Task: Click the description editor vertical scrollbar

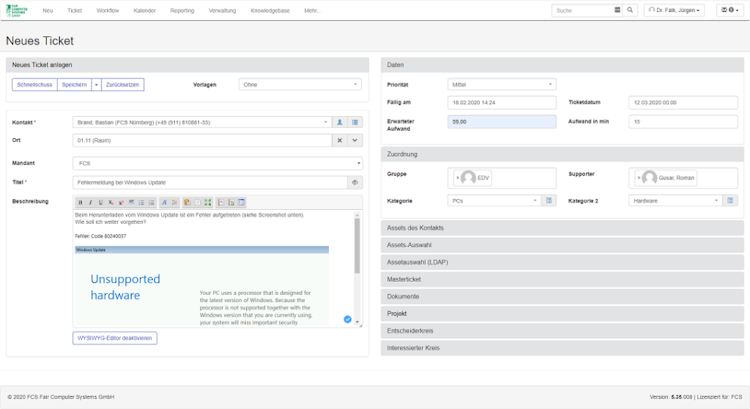Action: coord(357,246)
